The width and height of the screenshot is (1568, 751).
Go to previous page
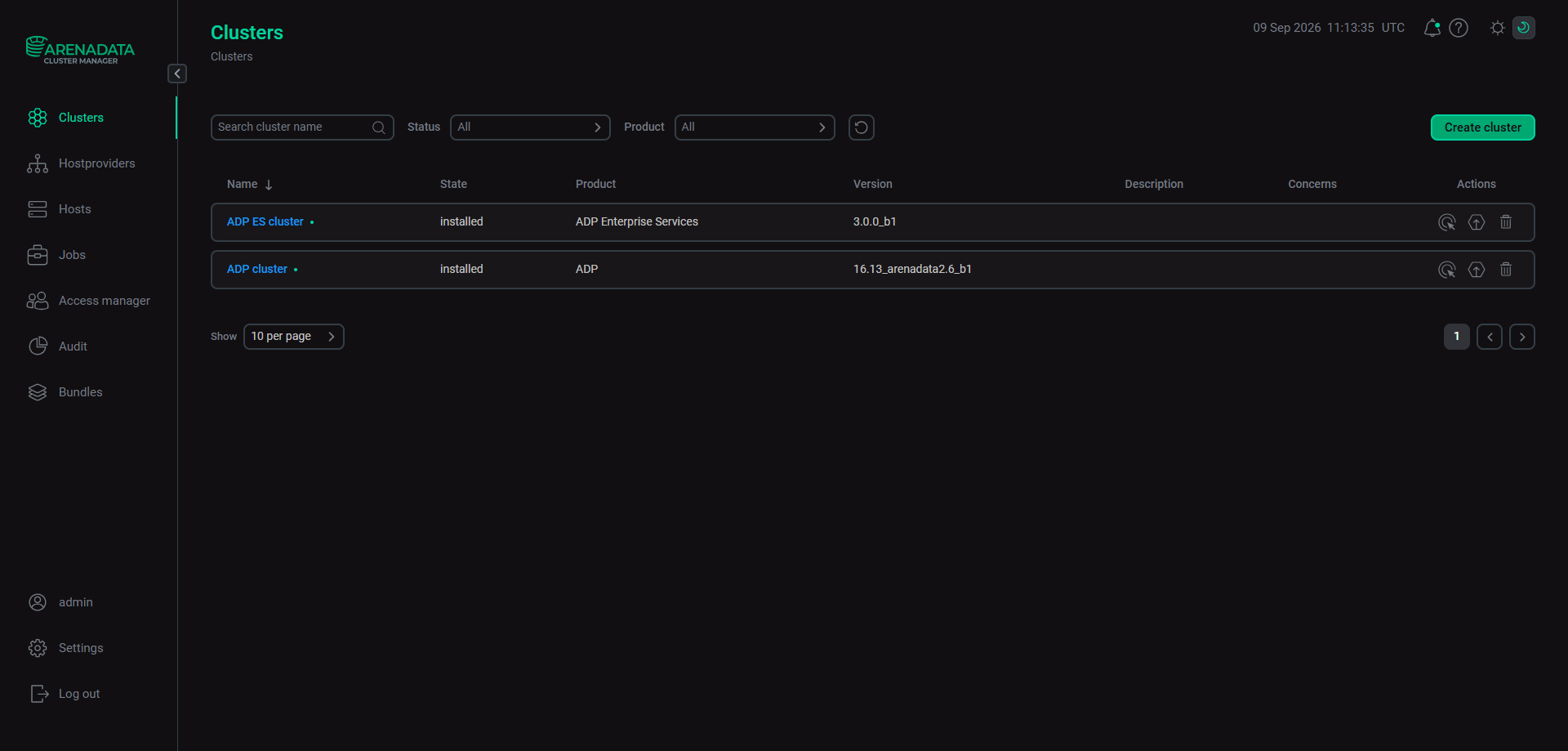pos(1490,337)
